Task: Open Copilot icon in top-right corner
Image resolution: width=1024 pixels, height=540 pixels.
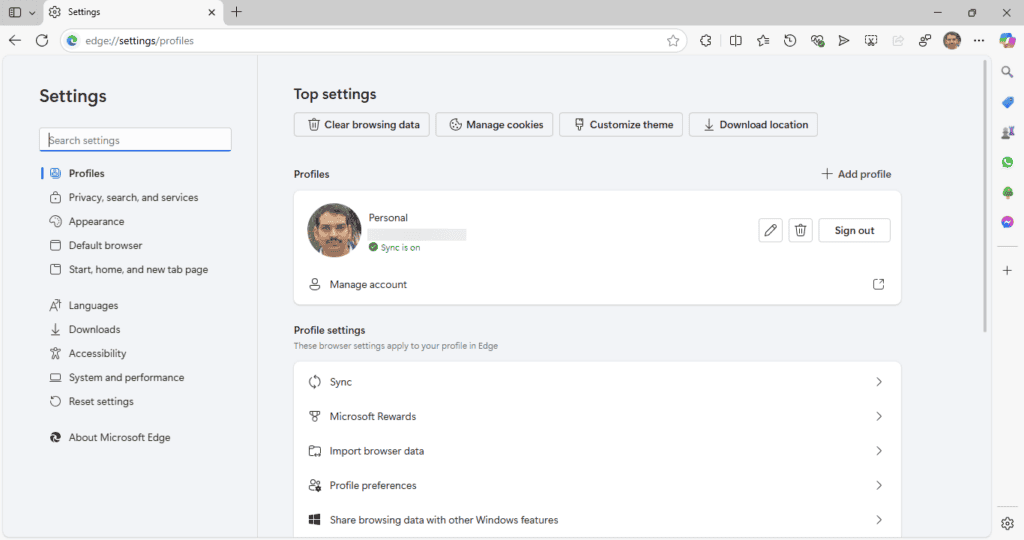Action: (1007, 40)
